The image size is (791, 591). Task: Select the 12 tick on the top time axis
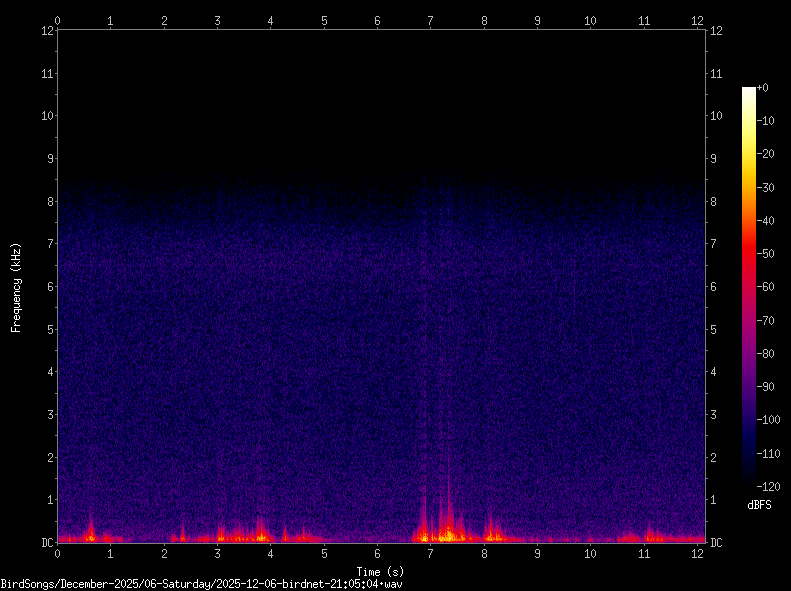click(x=697, y=20)
